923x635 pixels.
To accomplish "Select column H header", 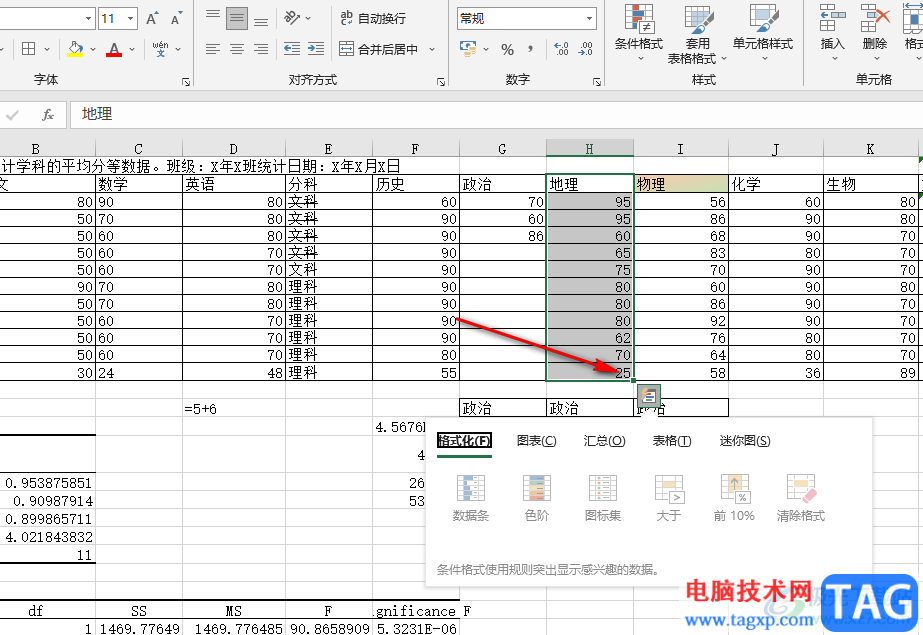I will pyautogui.click(x=590, y=148).
